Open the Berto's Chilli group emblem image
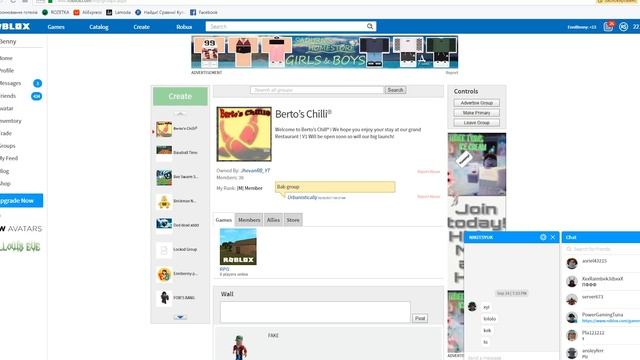The image size is (640, 360). tap(244, 134)
